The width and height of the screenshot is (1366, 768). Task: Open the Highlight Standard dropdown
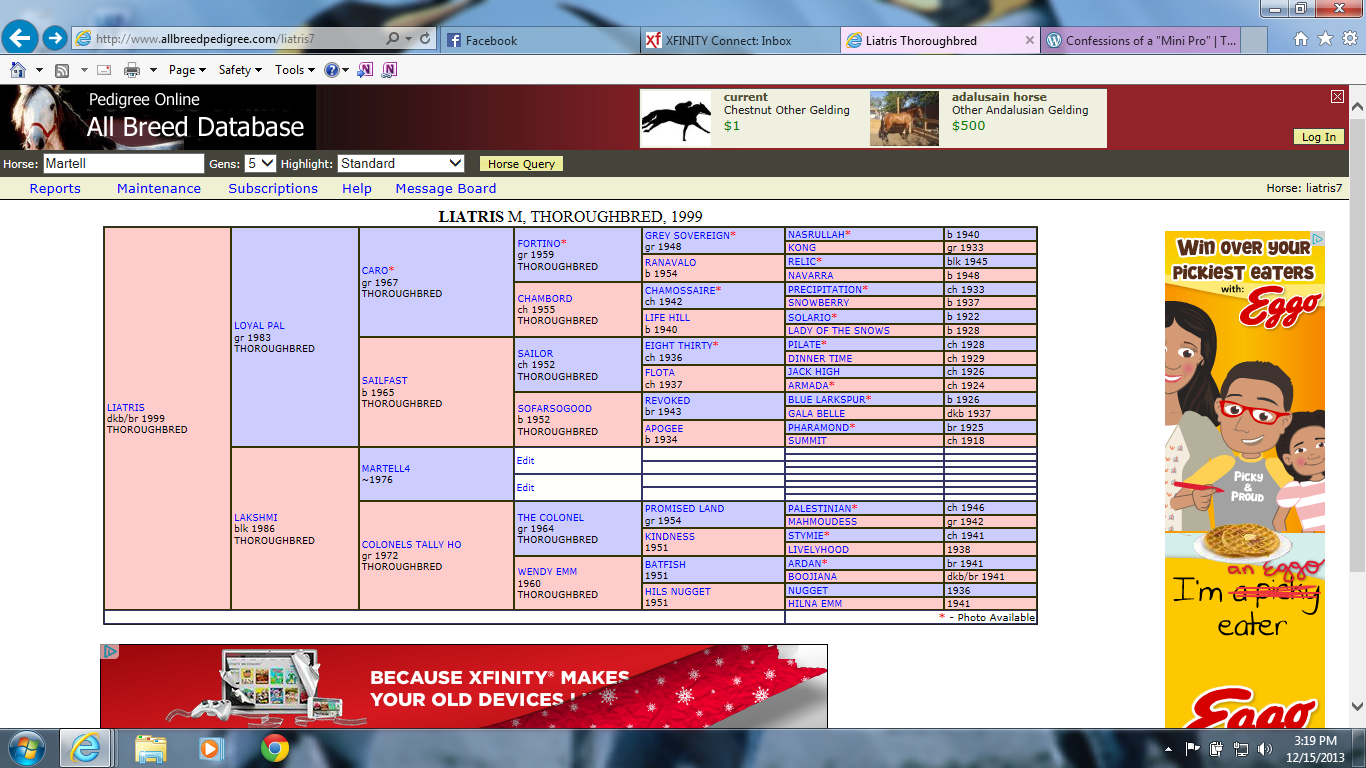[x=401, y=163]
